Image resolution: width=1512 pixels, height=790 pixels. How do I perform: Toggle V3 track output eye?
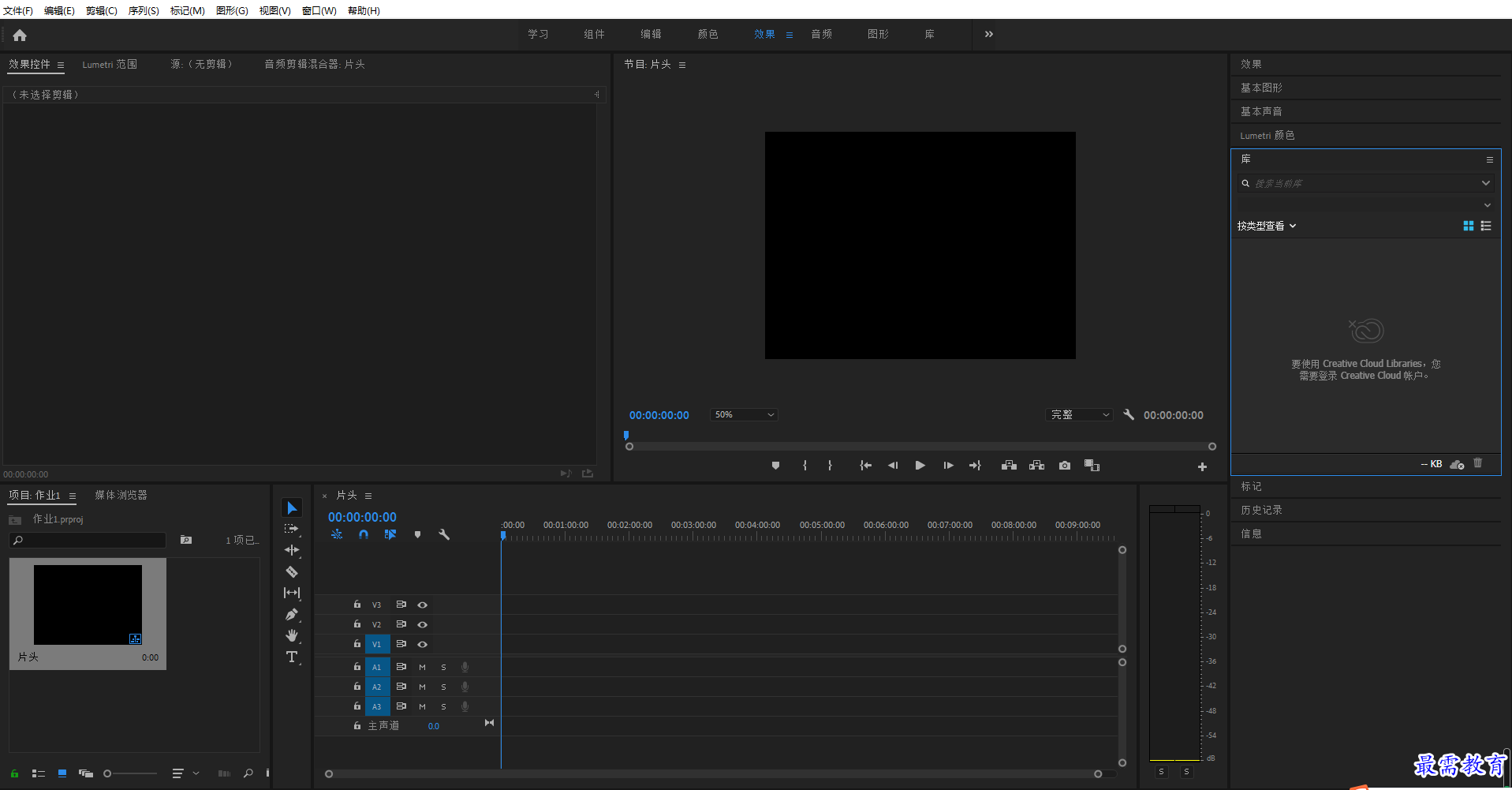point(422,605)
